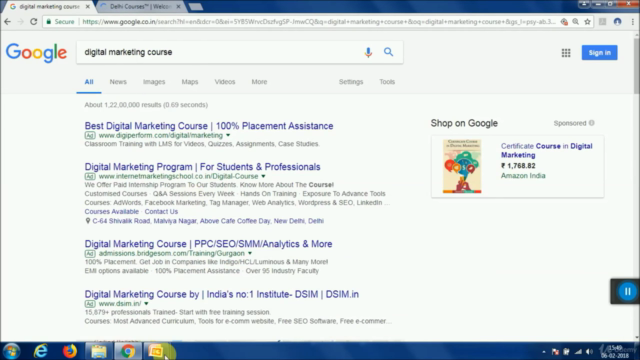Show hidden system tray icons
This screenshot has height=360, width=640.
click(544, 351)
